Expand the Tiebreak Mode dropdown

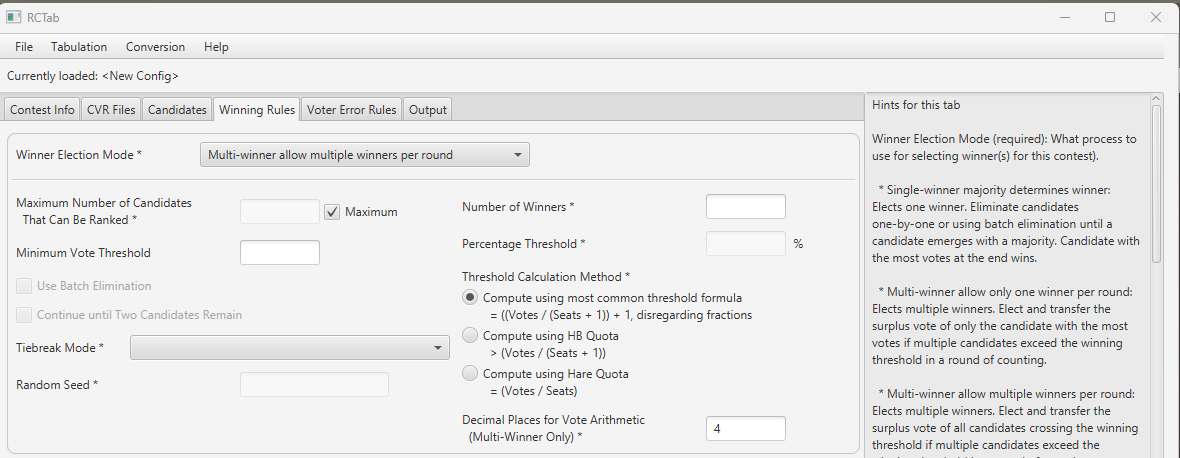pyautogui.click(x=290, y=347)
